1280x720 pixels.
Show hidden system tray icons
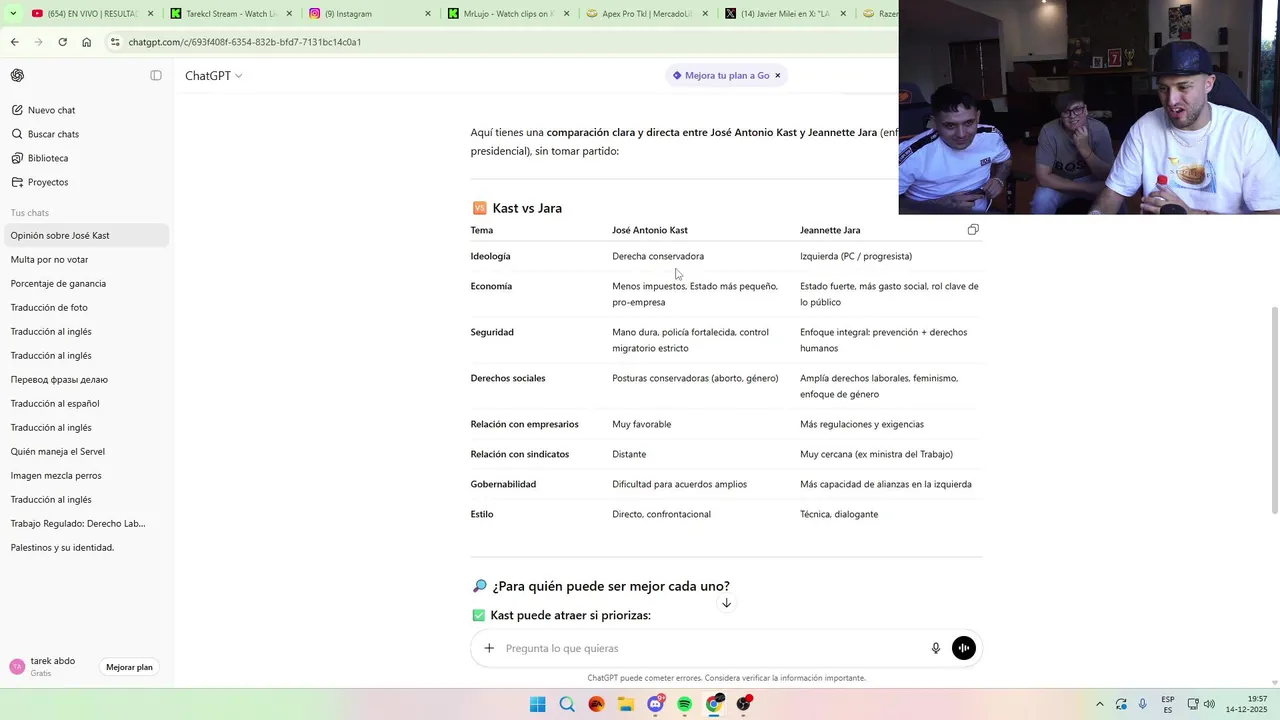(1100, 704)
